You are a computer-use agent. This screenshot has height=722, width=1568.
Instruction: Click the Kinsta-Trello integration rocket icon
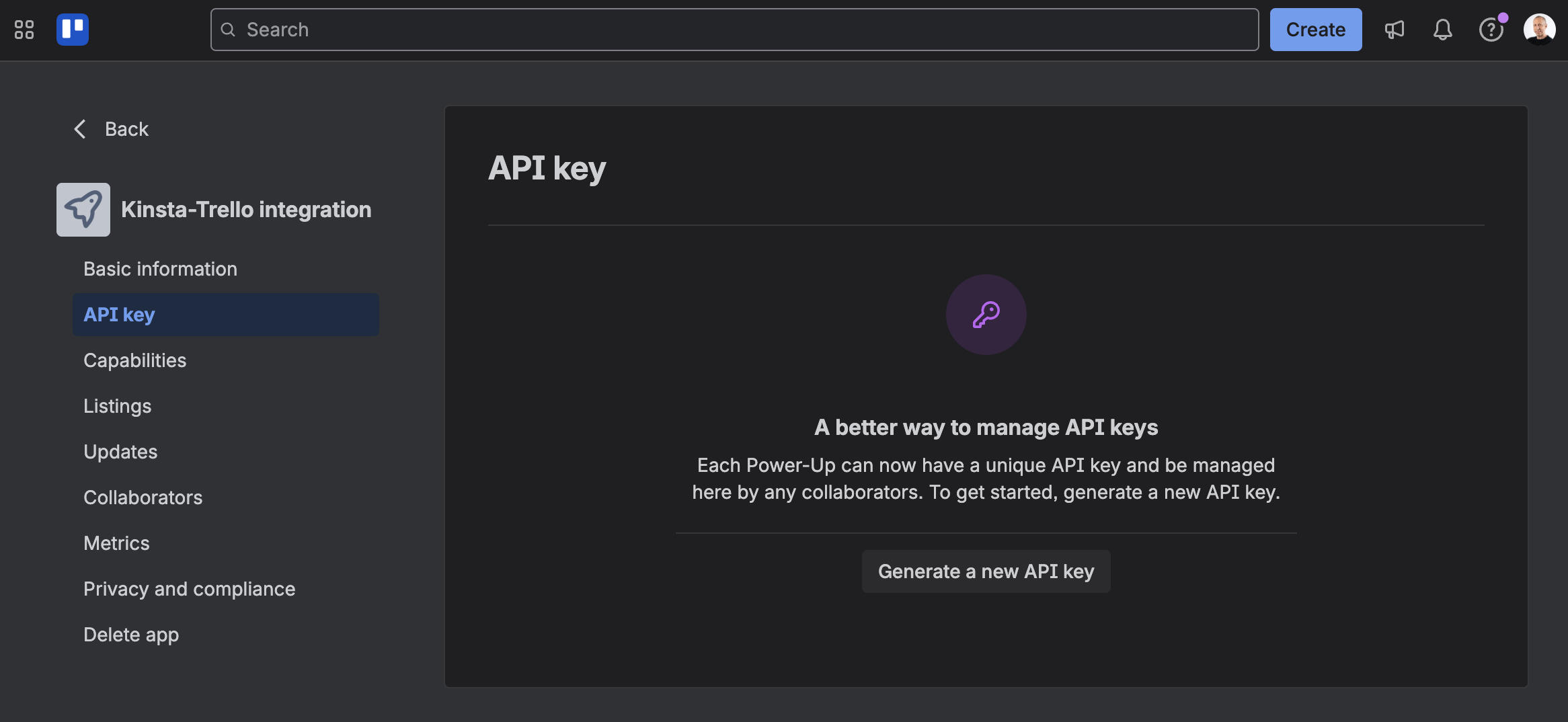point(83,209)
